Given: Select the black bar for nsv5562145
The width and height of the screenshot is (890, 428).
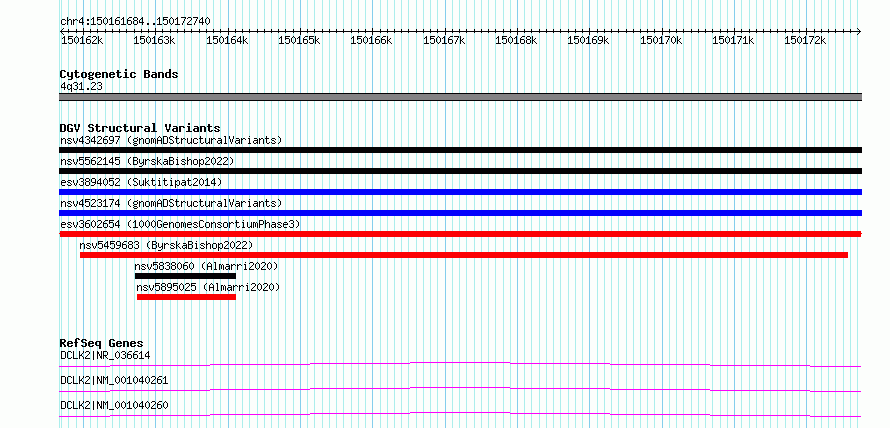Looking at the screenshot, I should click(460, 171).
